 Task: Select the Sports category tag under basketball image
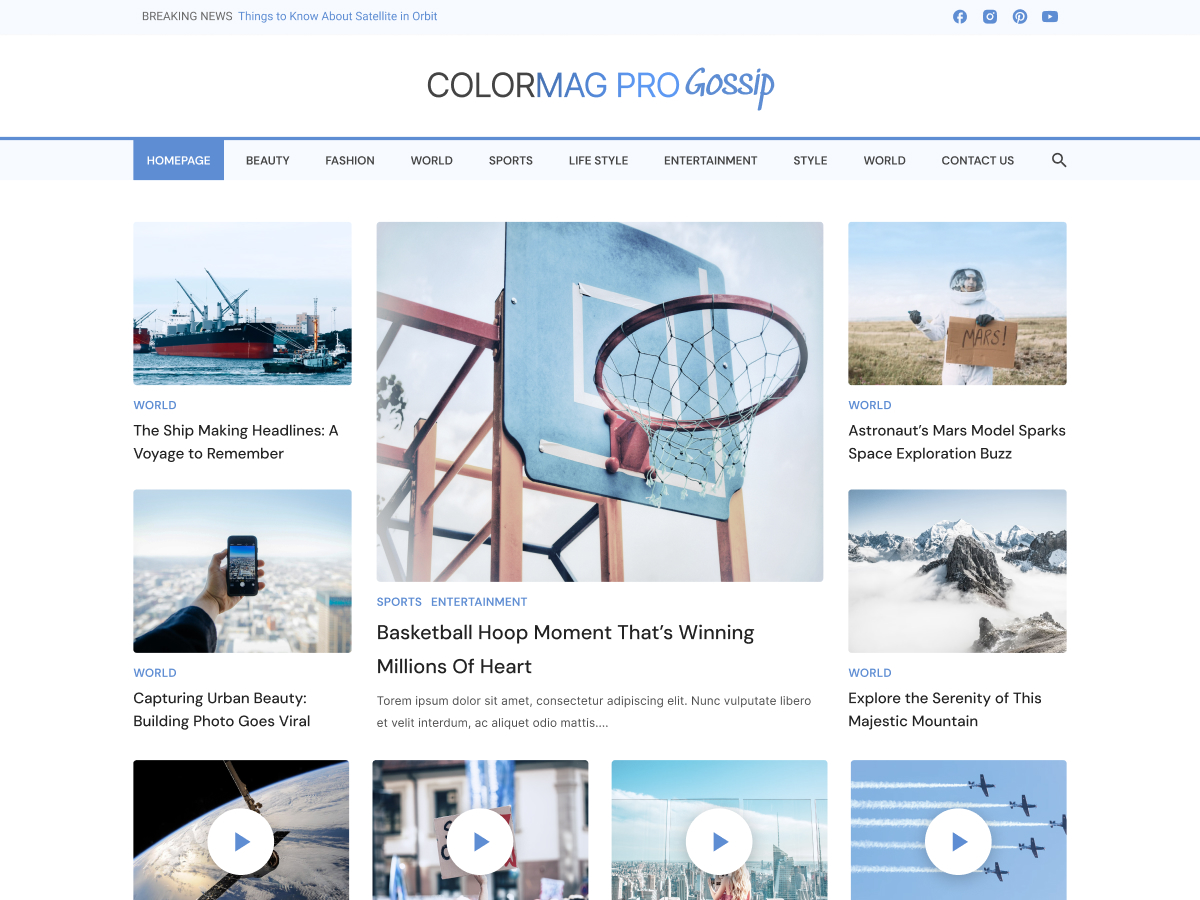click(x=399, y=602)
